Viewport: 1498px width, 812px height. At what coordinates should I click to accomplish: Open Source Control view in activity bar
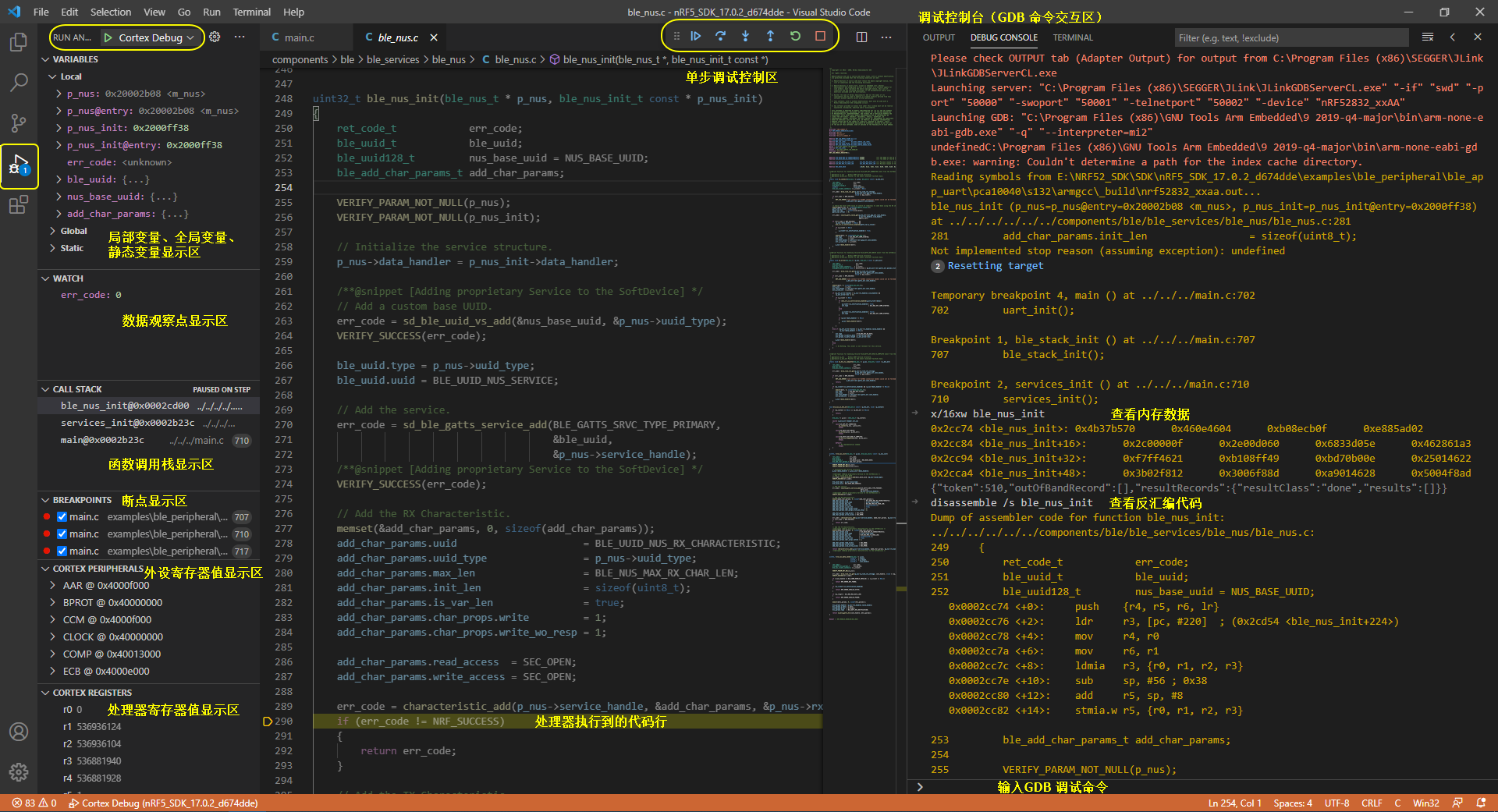click(x=19, y=122)
